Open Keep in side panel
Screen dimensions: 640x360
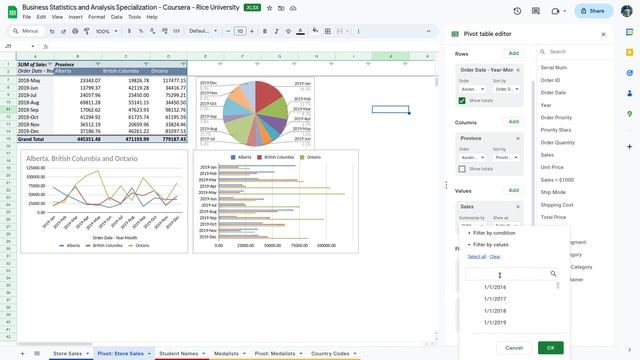click(629, 52)
